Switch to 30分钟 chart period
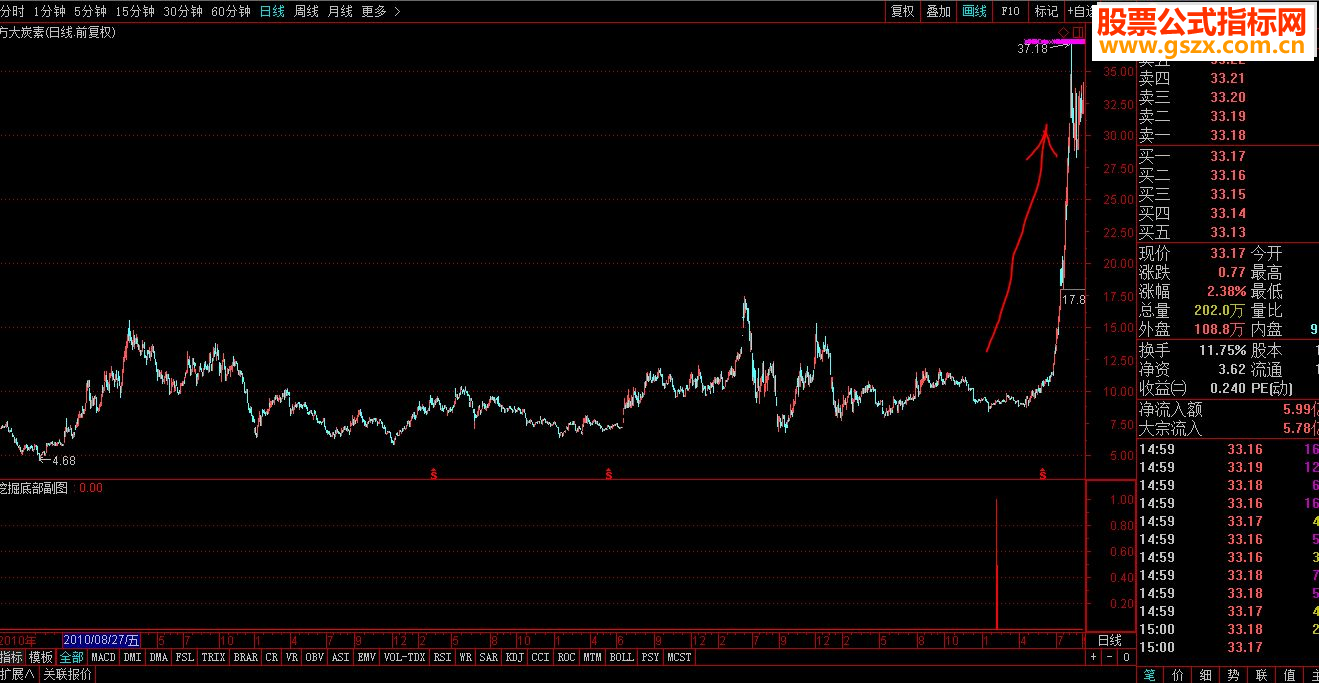 pos(183,11)
